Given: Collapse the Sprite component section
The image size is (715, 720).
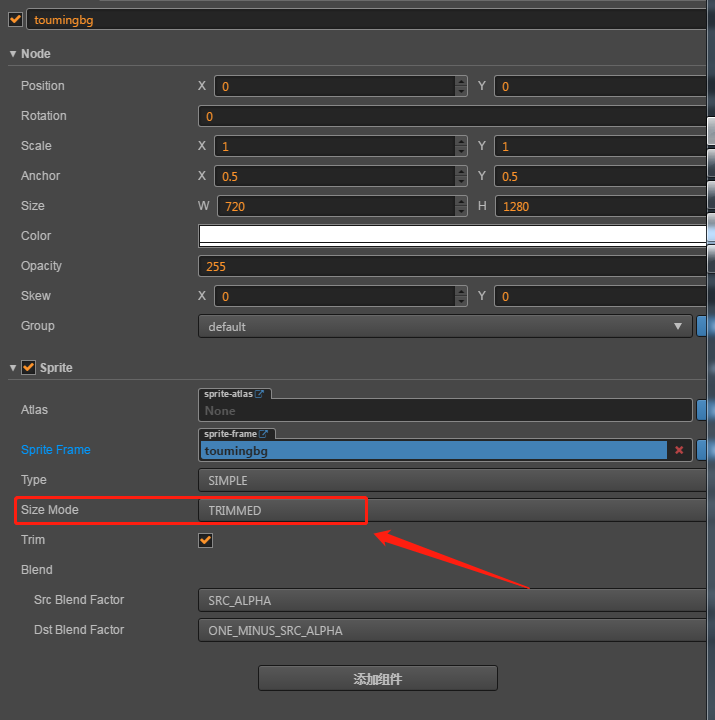Looking at the screenshot, I should coord(13,368).
